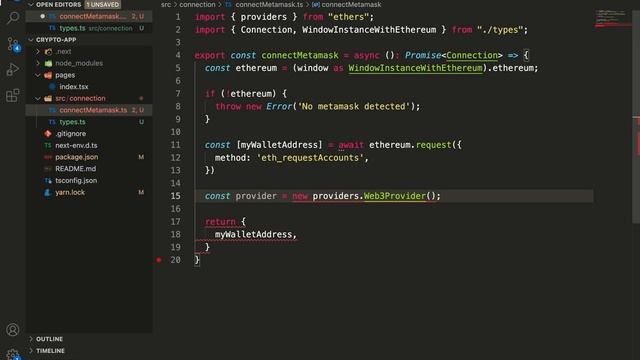Select connectMetamask in Open Editors list
This screenshot has height=360, width=640.
89,16
